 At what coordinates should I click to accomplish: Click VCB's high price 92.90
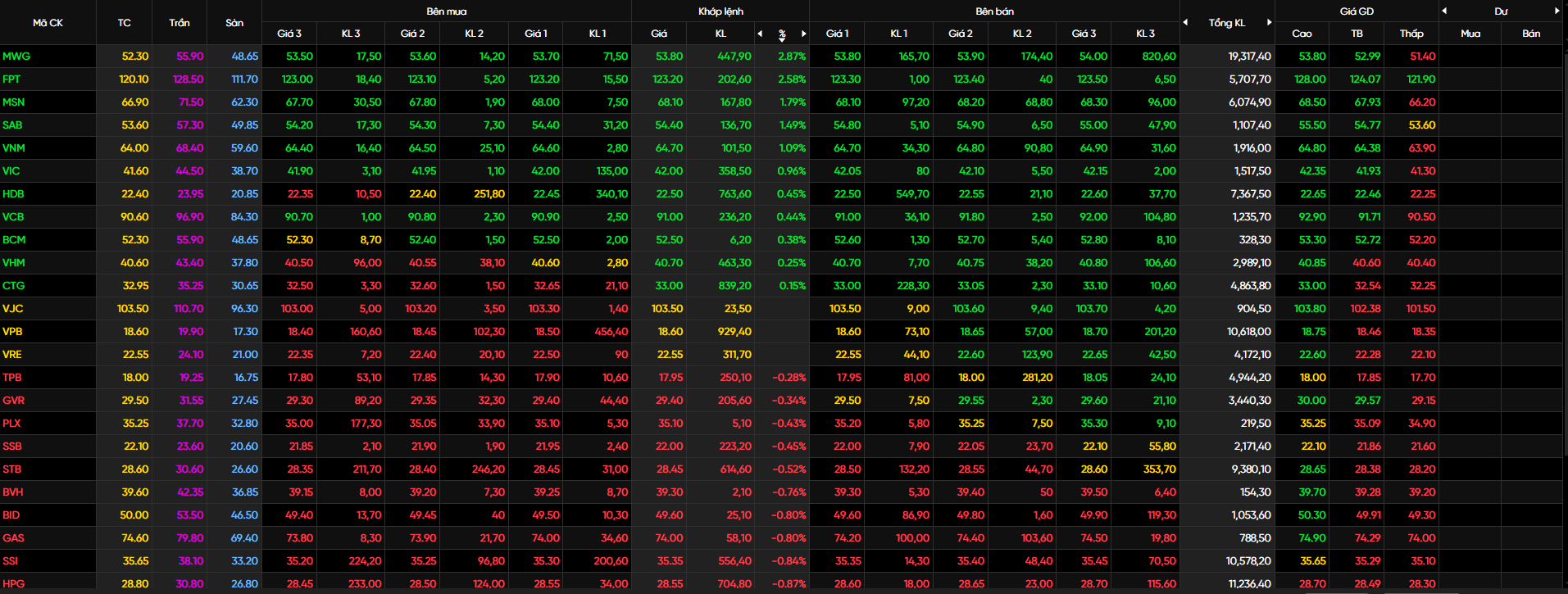(1312, 217)
